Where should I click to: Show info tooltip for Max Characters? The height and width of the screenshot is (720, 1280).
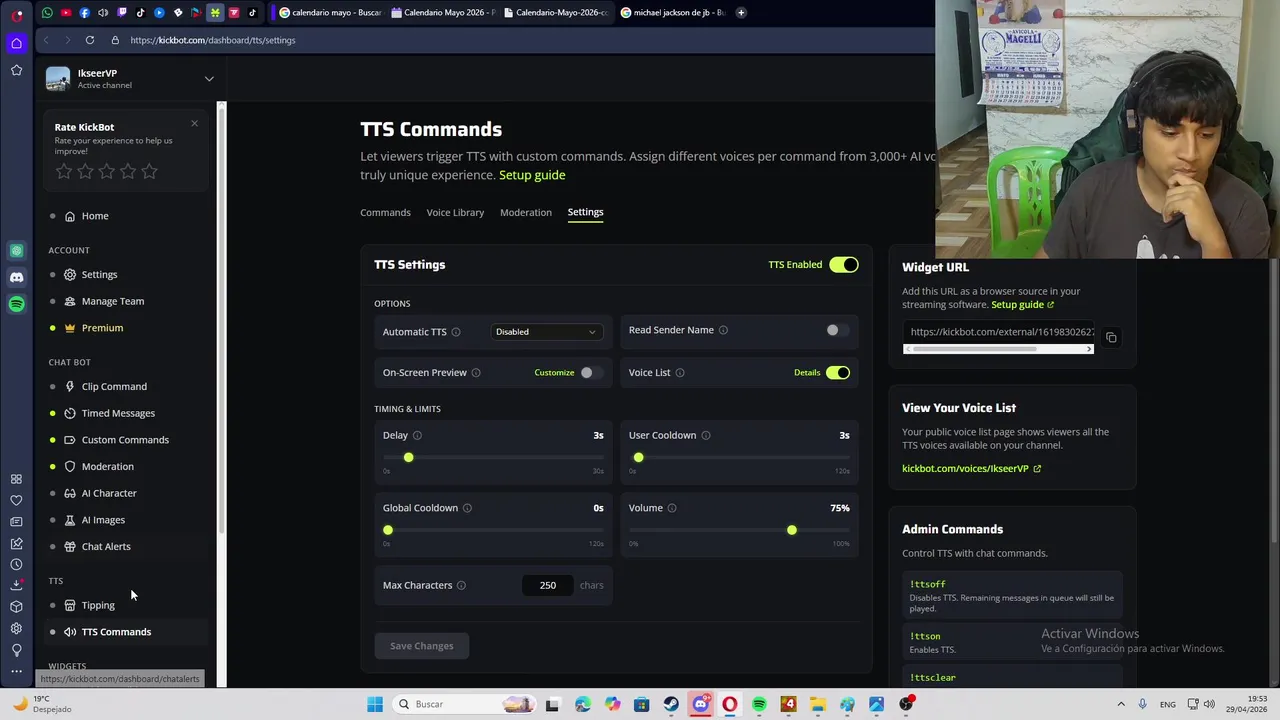point(461,585)
